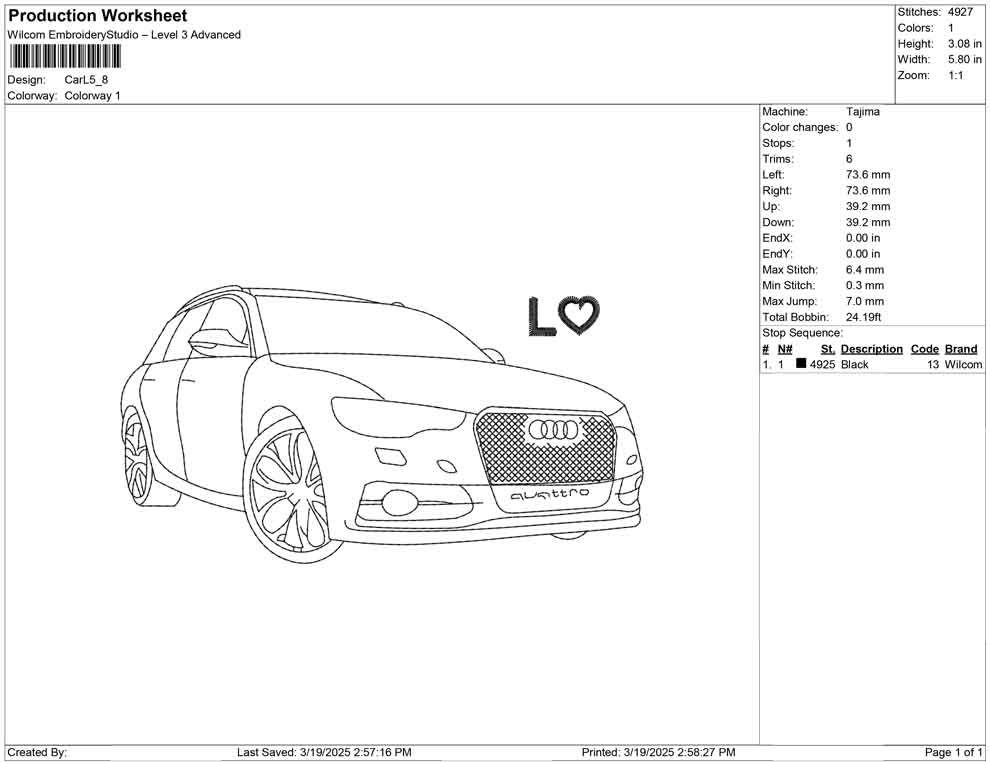
Task: Click the Stop Sequence label
Action: point(802,333)
